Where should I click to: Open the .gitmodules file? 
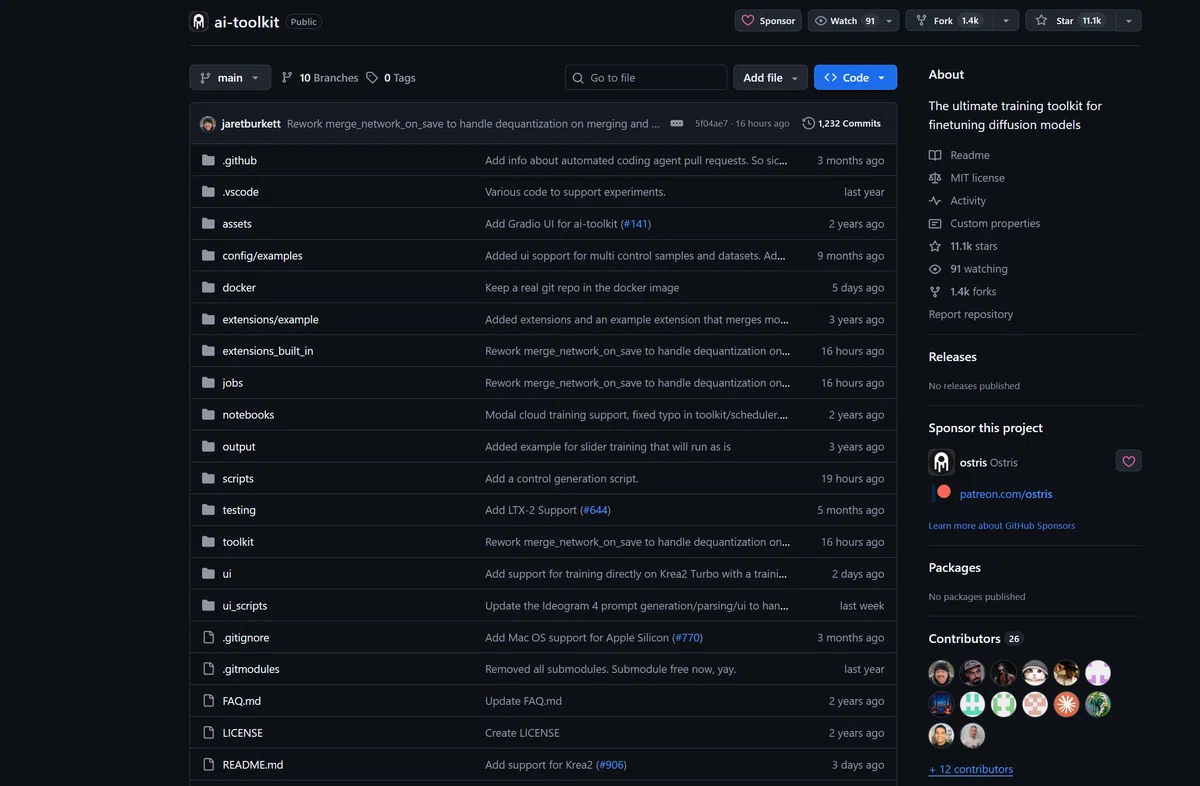[251, 669]
